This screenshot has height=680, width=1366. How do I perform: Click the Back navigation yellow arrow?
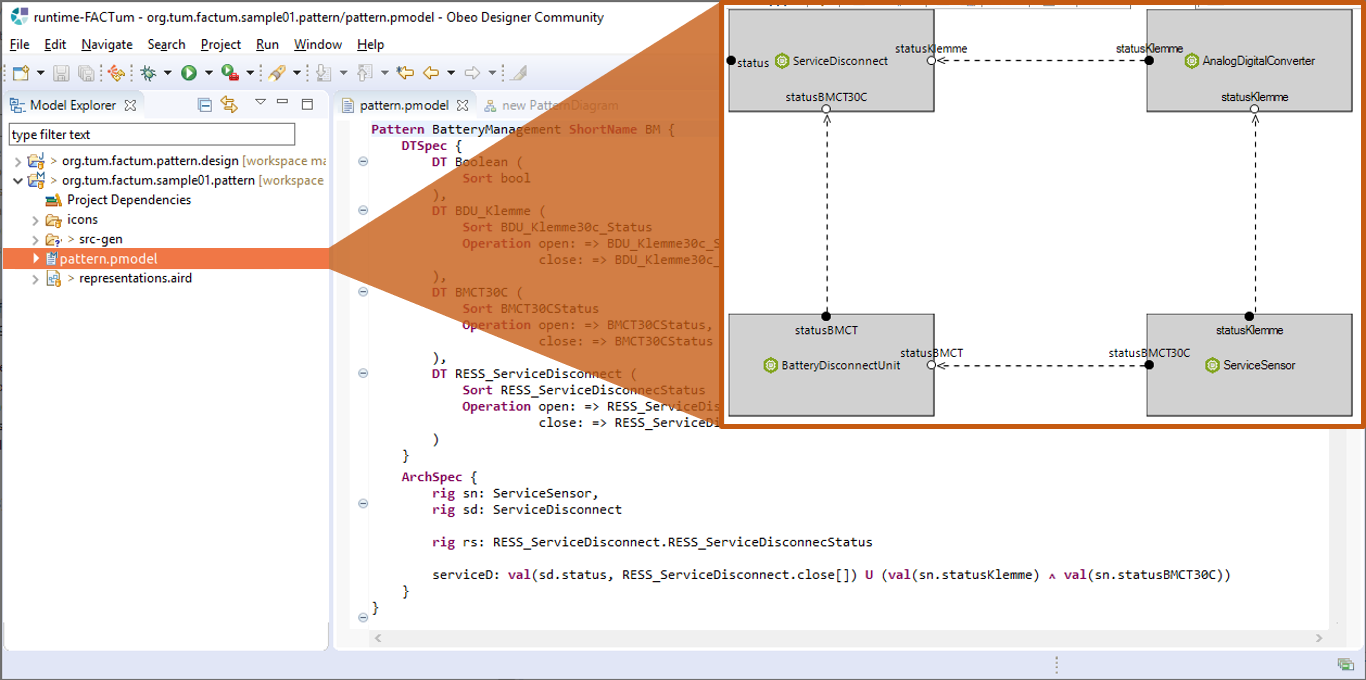pos(431,73)
